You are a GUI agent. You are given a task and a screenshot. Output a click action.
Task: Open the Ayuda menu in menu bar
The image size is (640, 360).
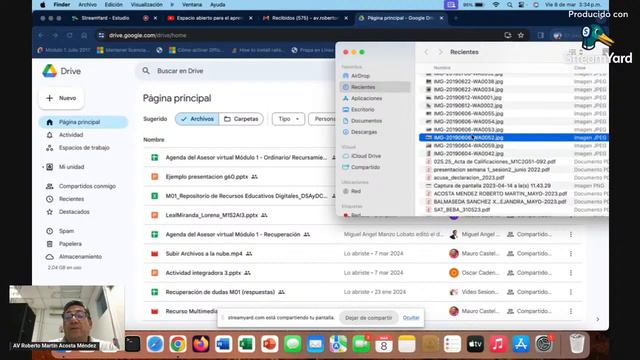pos(218,5)
